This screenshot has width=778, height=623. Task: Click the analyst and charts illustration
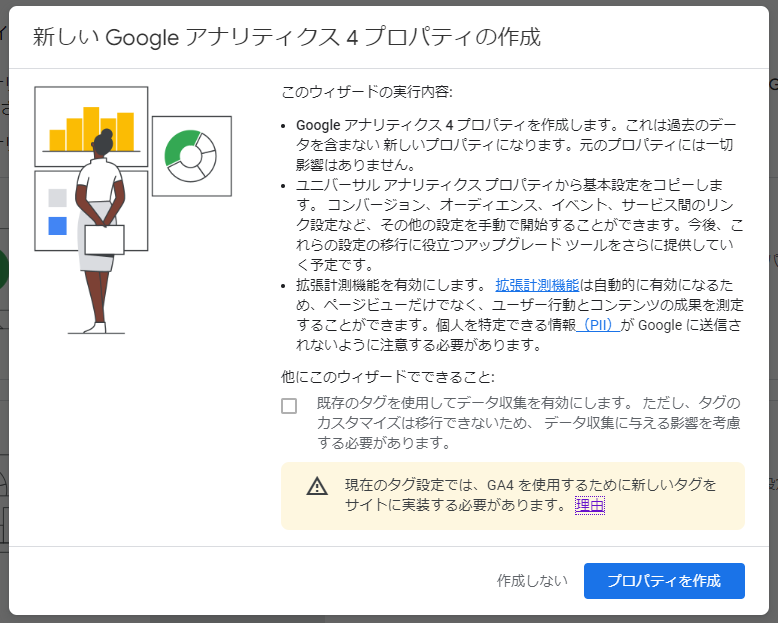point(133,209)
